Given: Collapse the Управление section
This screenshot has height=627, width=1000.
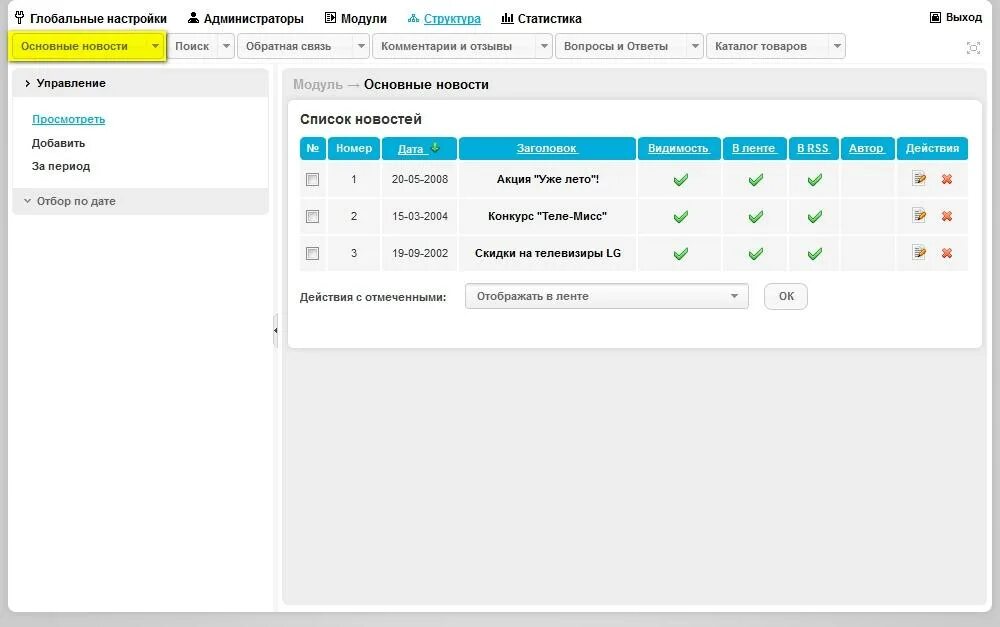Looking at the screenshot, I should point(140,83).
